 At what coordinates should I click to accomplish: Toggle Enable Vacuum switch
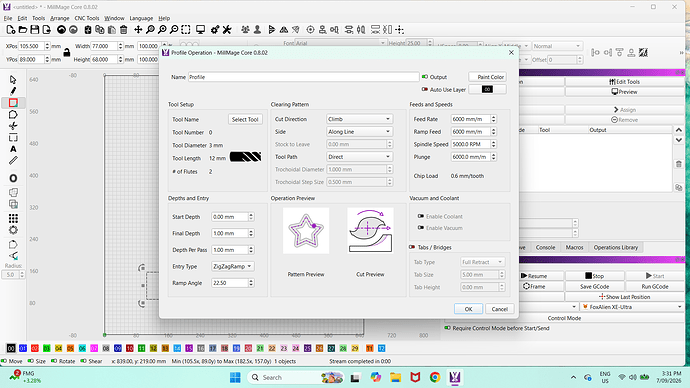[421, 228]
